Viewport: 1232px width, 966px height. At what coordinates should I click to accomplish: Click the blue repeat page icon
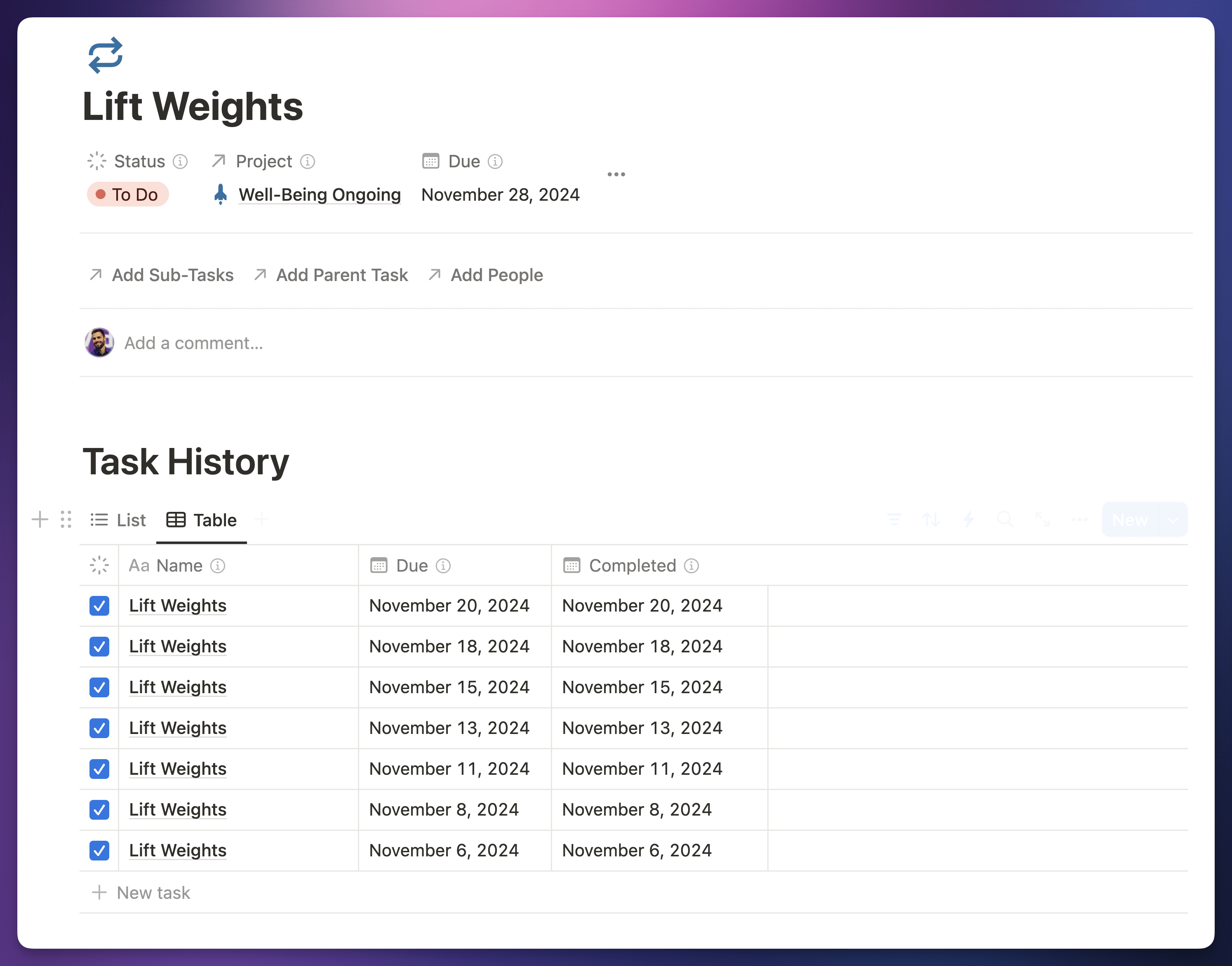tap(106, 55)
